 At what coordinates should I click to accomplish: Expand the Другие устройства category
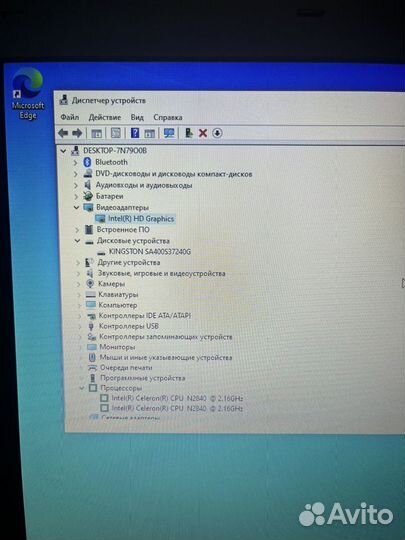click(78, 263)
